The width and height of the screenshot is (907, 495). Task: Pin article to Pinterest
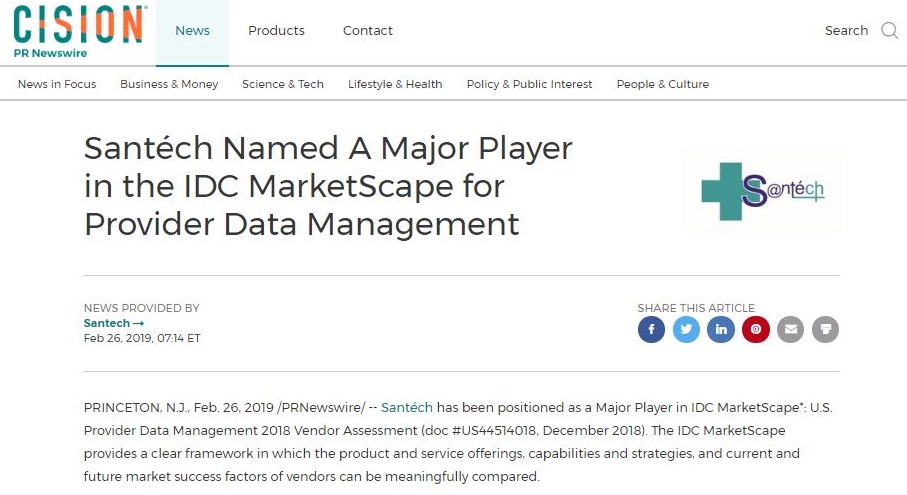[755, 330]
